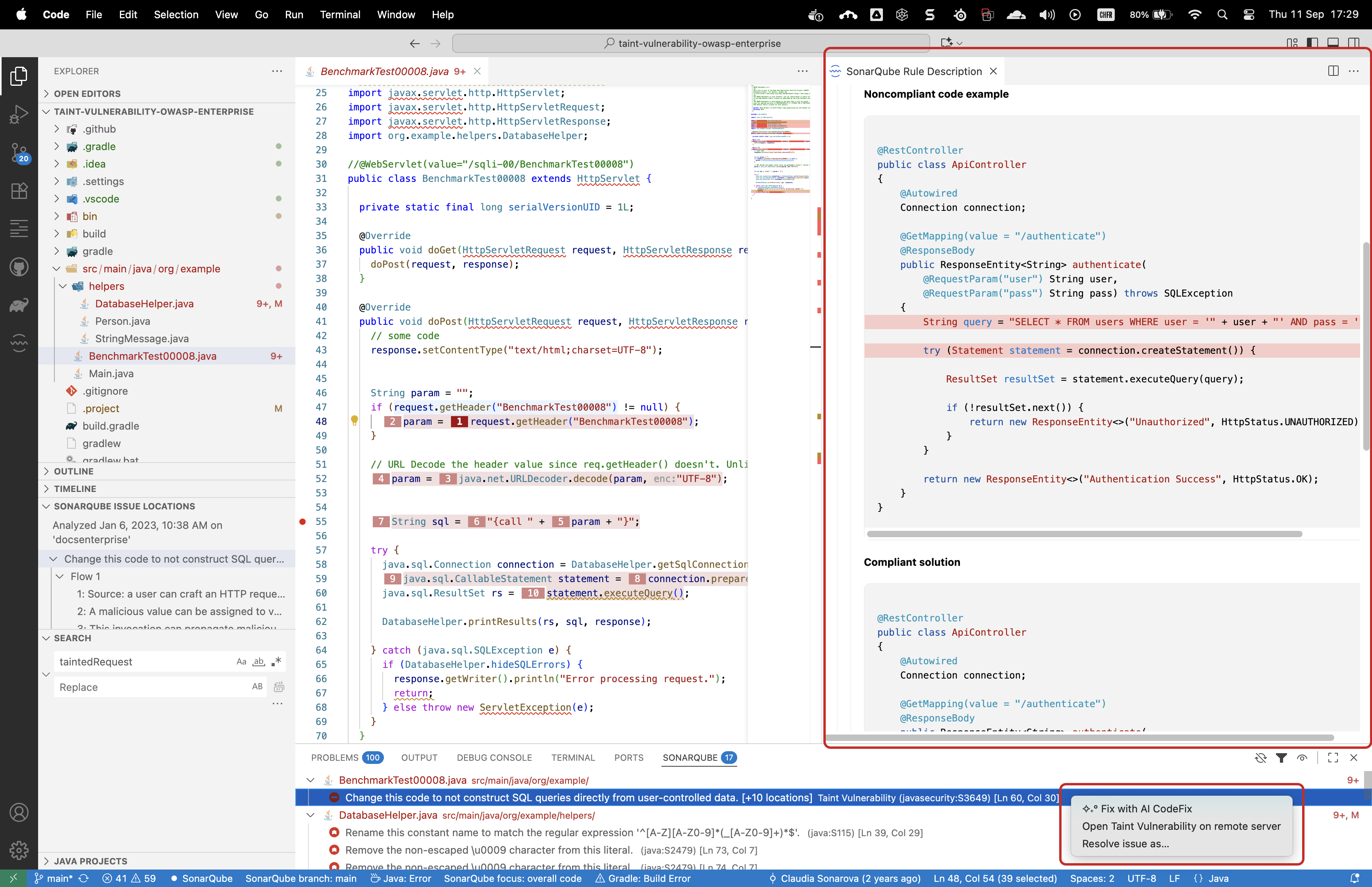
Task: Expand the TIMELINE section
Action: point(75,488)
